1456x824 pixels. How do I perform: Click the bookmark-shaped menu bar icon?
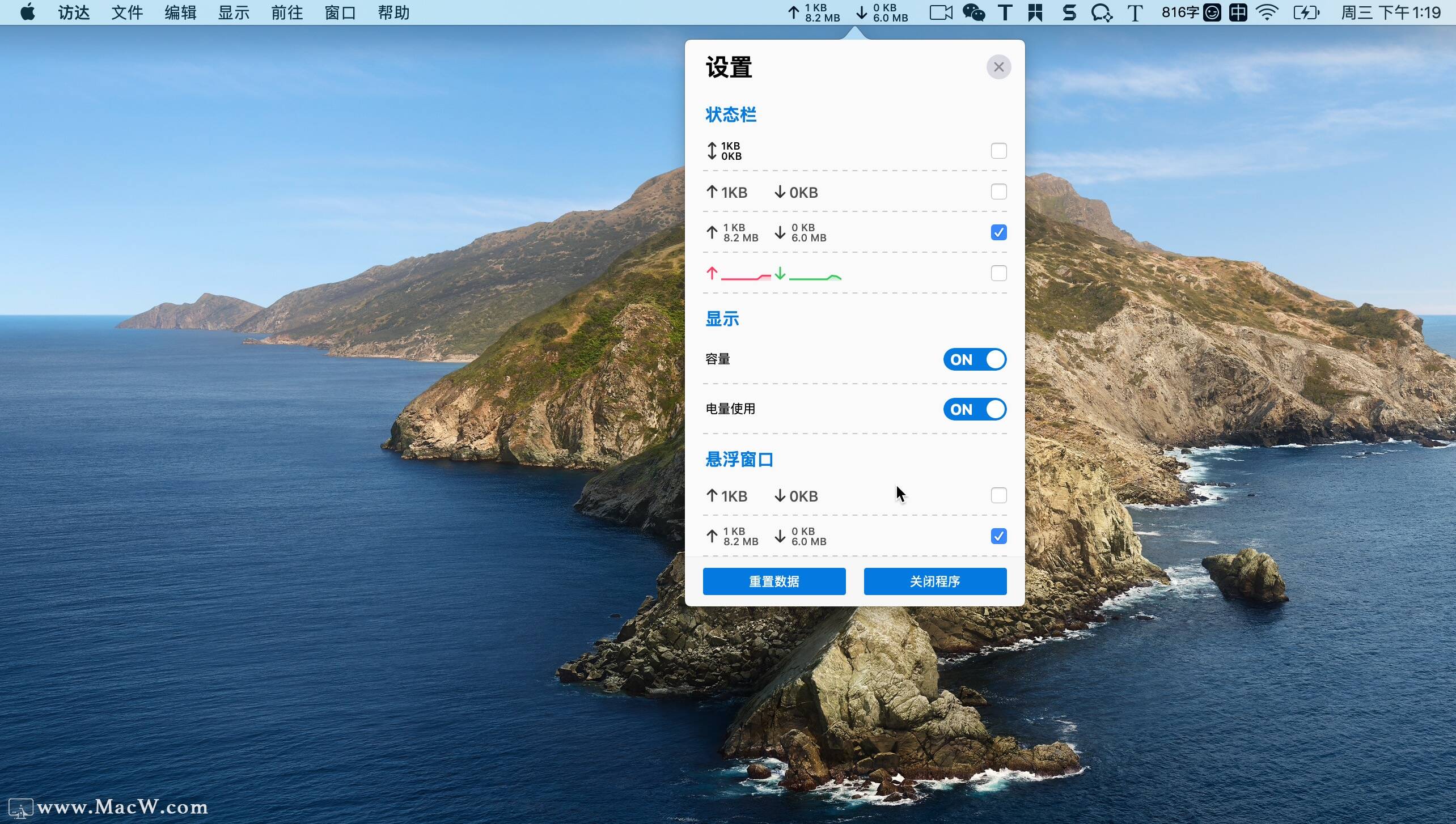(1035, 12)
